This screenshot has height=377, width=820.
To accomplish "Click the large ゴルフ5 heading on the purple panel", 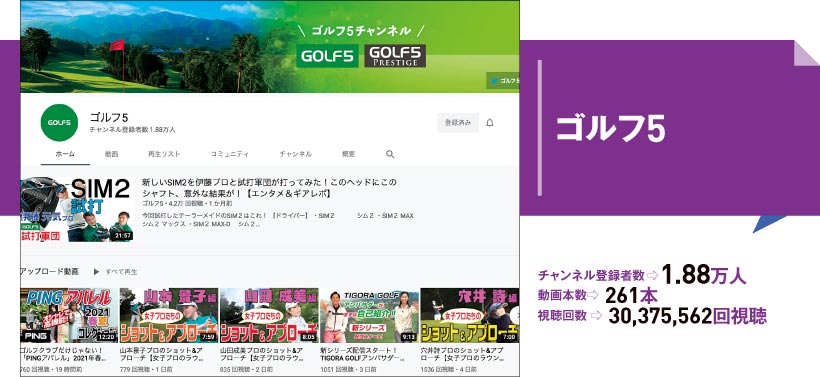I will point(610,129).
